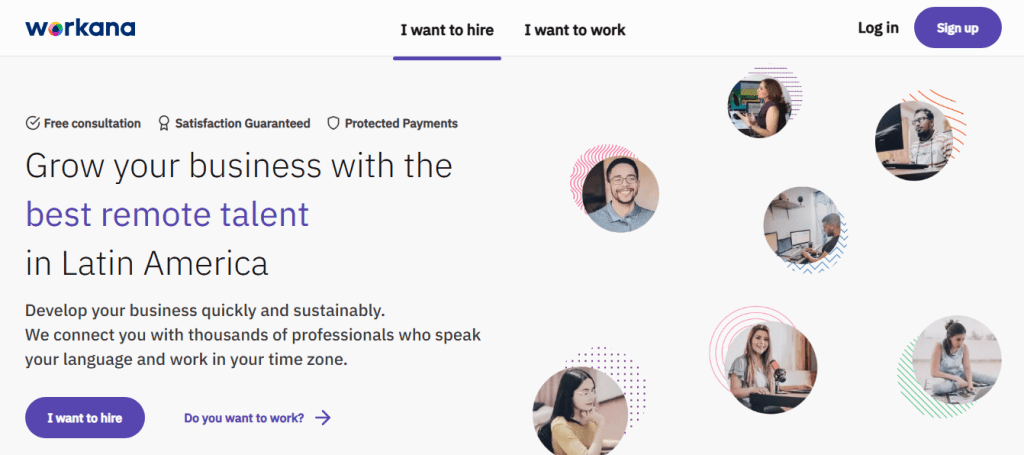Open the I want to hire tab
This screenshot has height=455, width=1024.
click(x=447, y=30)
